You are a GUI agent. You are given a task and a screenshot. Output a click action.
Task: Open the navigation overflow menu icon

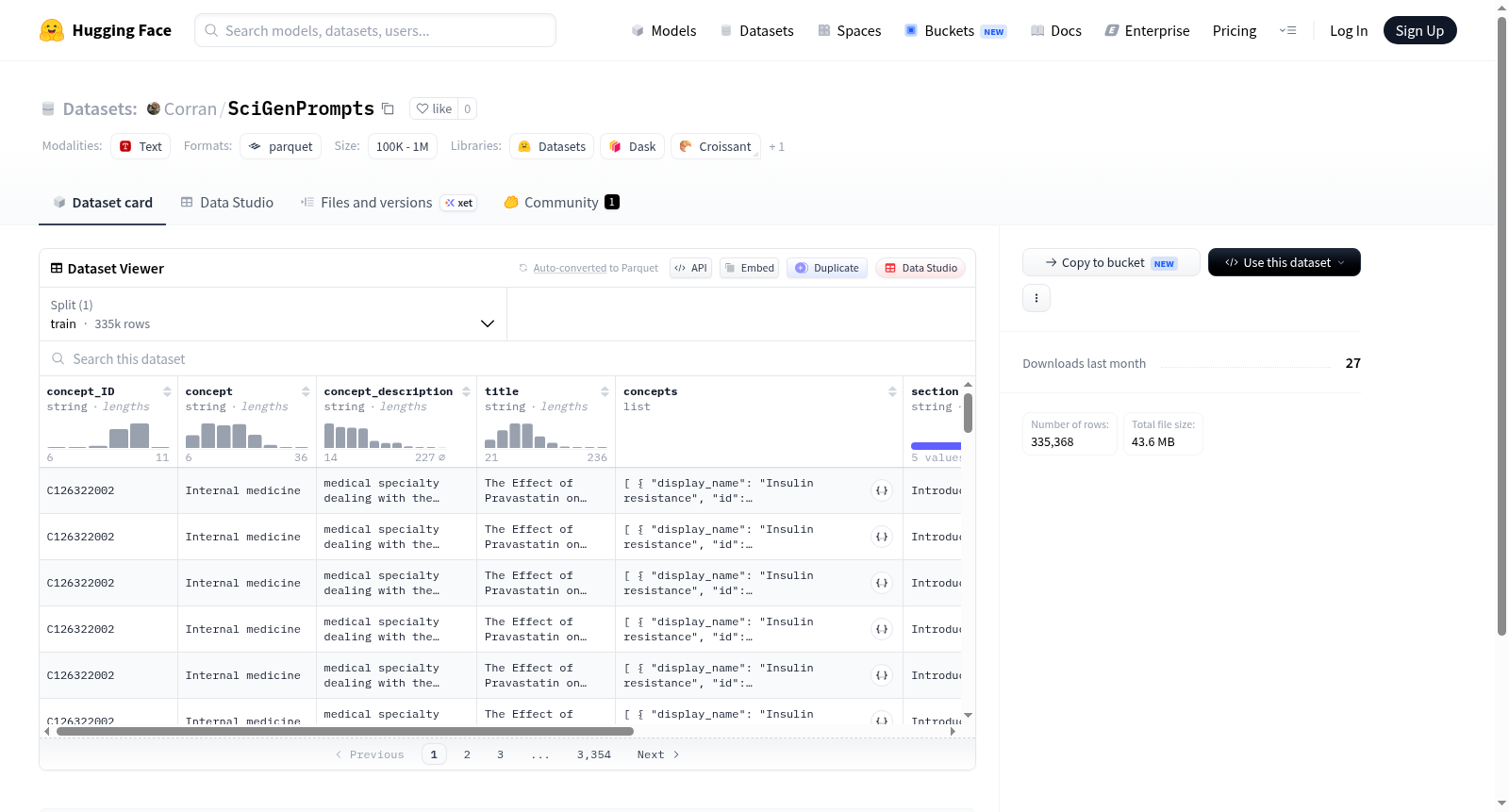[1287, 30]
